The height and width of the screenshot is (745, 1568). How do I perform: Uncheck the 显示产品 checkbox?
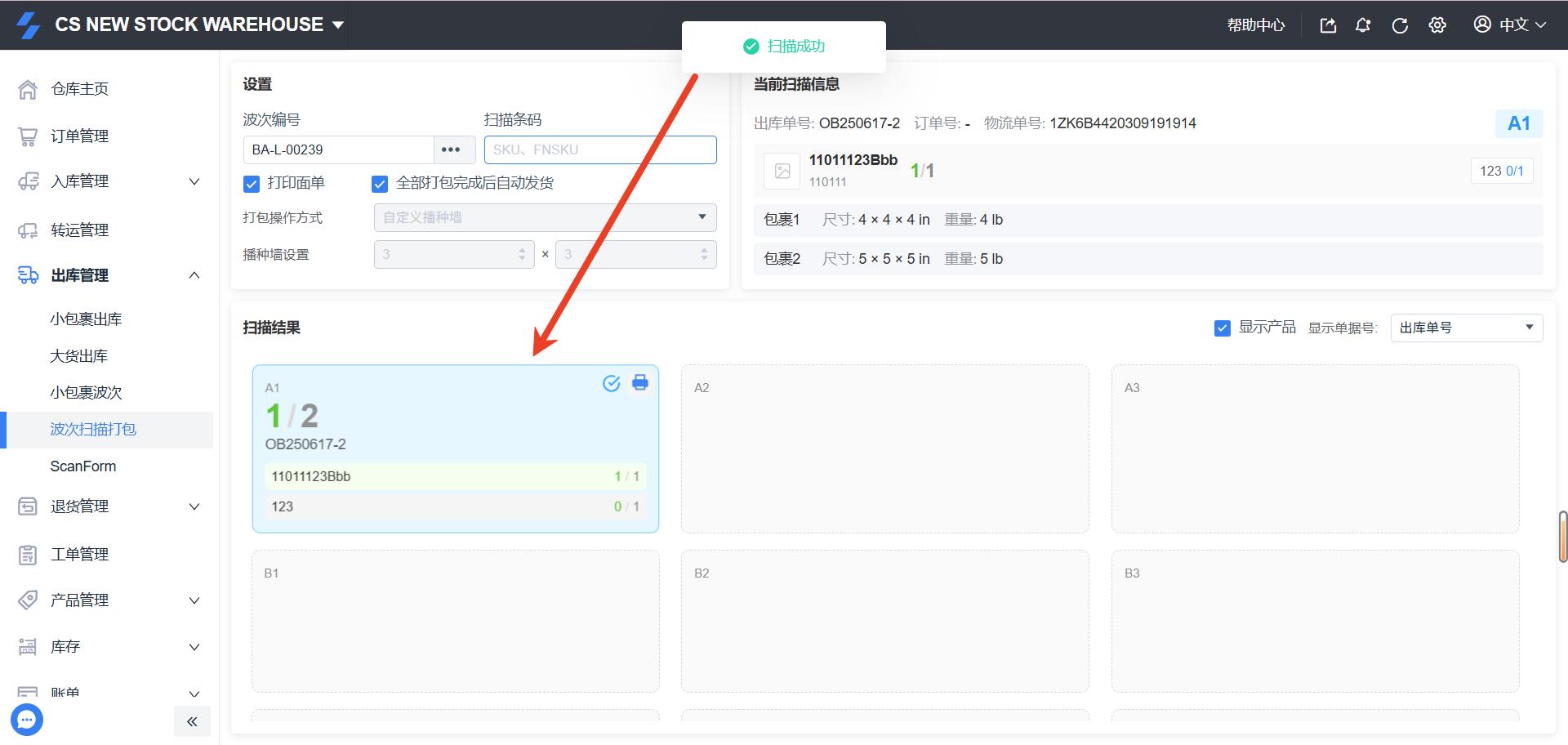point(1222,328)
